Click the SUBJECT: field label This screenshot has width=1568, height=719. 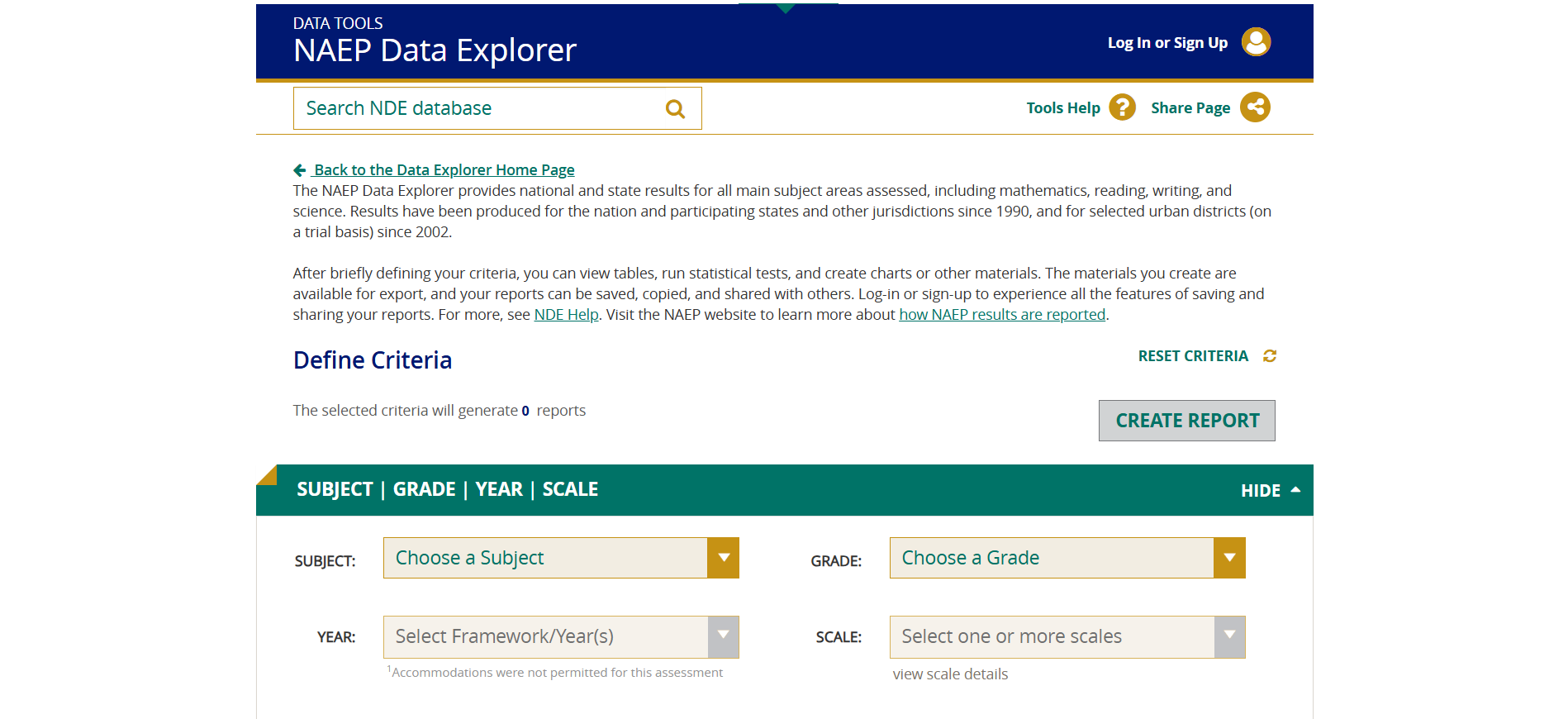click(325, 561)
